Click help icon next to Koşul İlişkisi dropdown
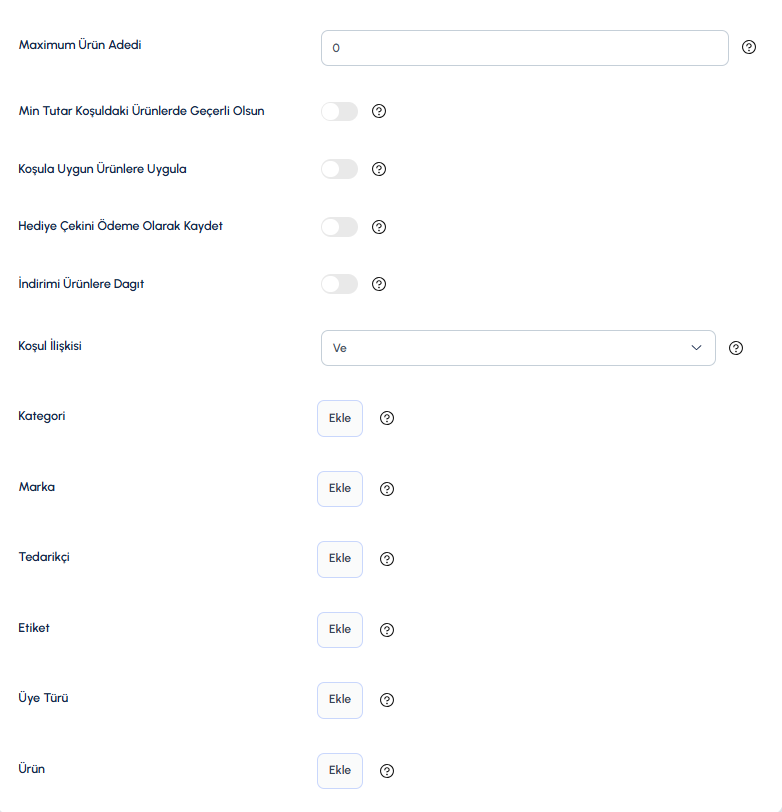Image resolution: width=782 pixels, height=812 pixels. point(735,348)
